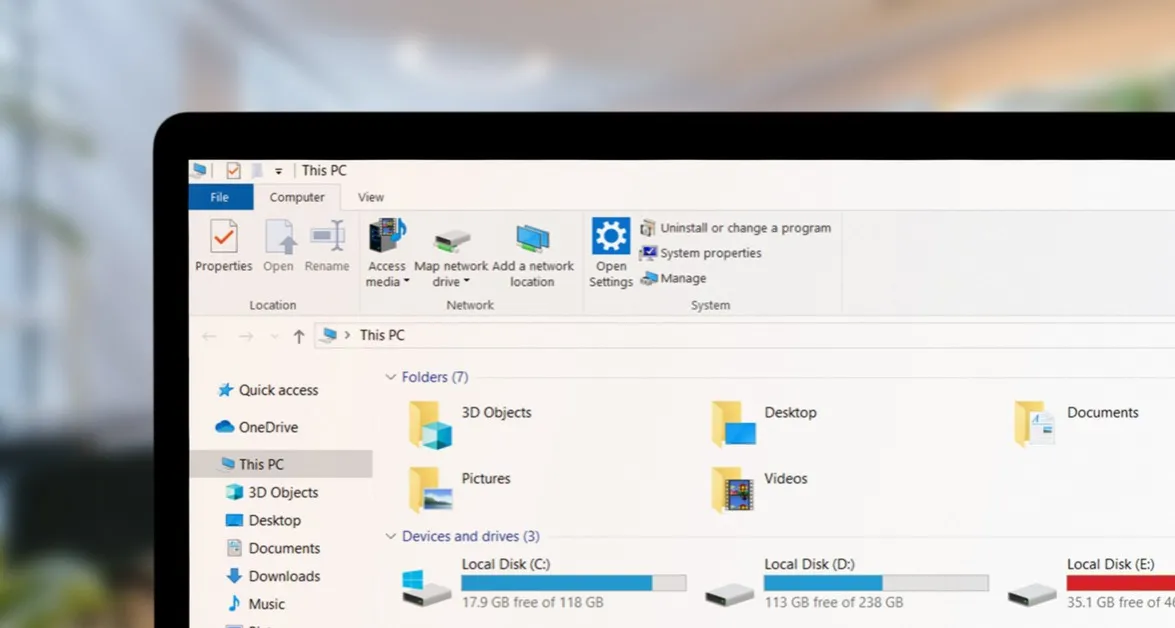Switch to the View ribbon tab

tap(370, 197)
